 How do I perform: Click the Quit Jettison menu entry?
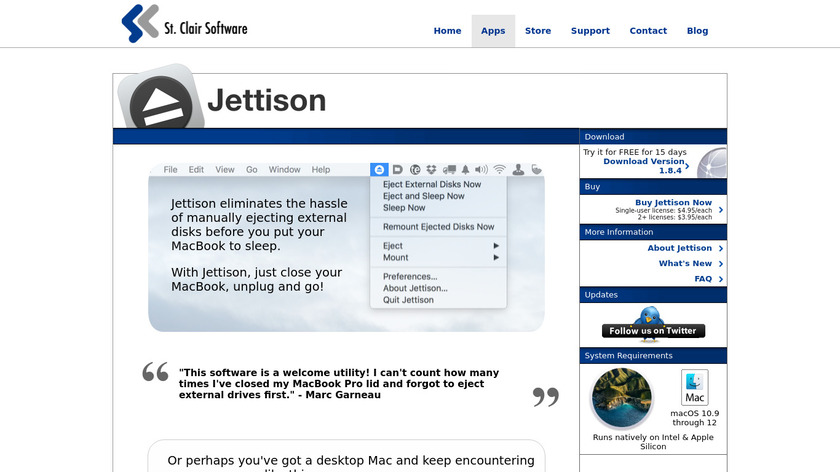coord(408,300)
